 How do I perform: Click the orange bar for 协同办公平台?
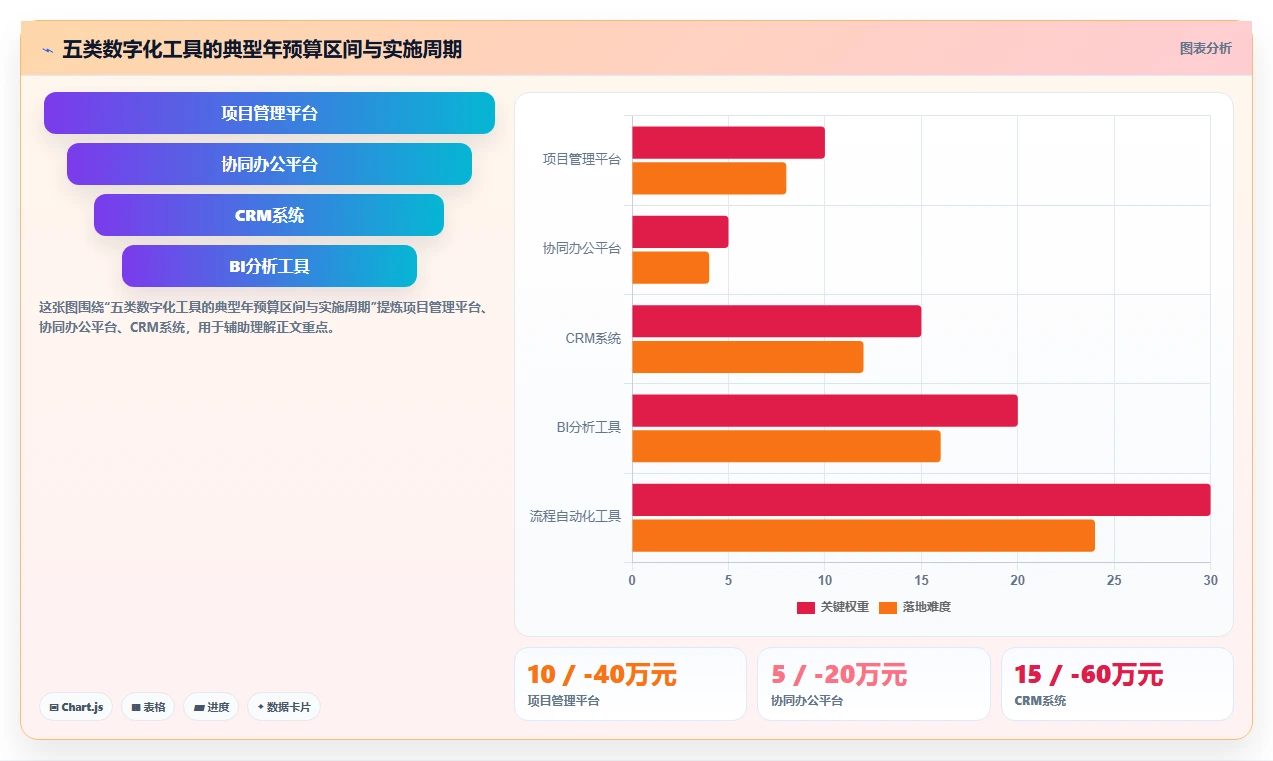670,267
